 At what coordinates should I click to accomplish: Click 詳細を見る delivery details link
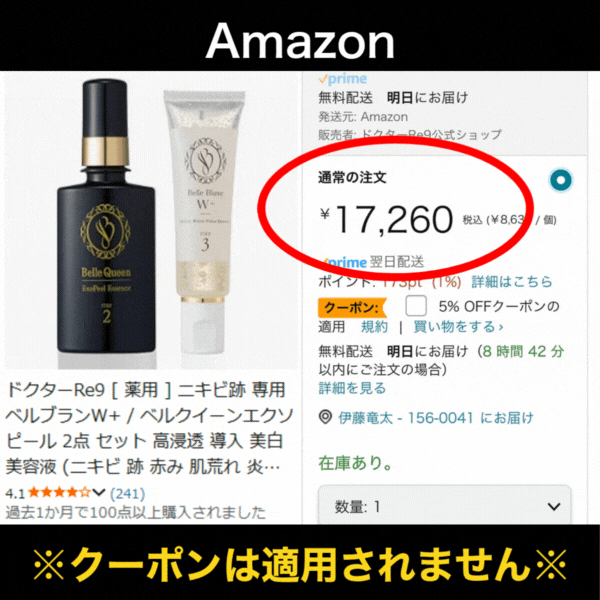[x=352, y=388]
